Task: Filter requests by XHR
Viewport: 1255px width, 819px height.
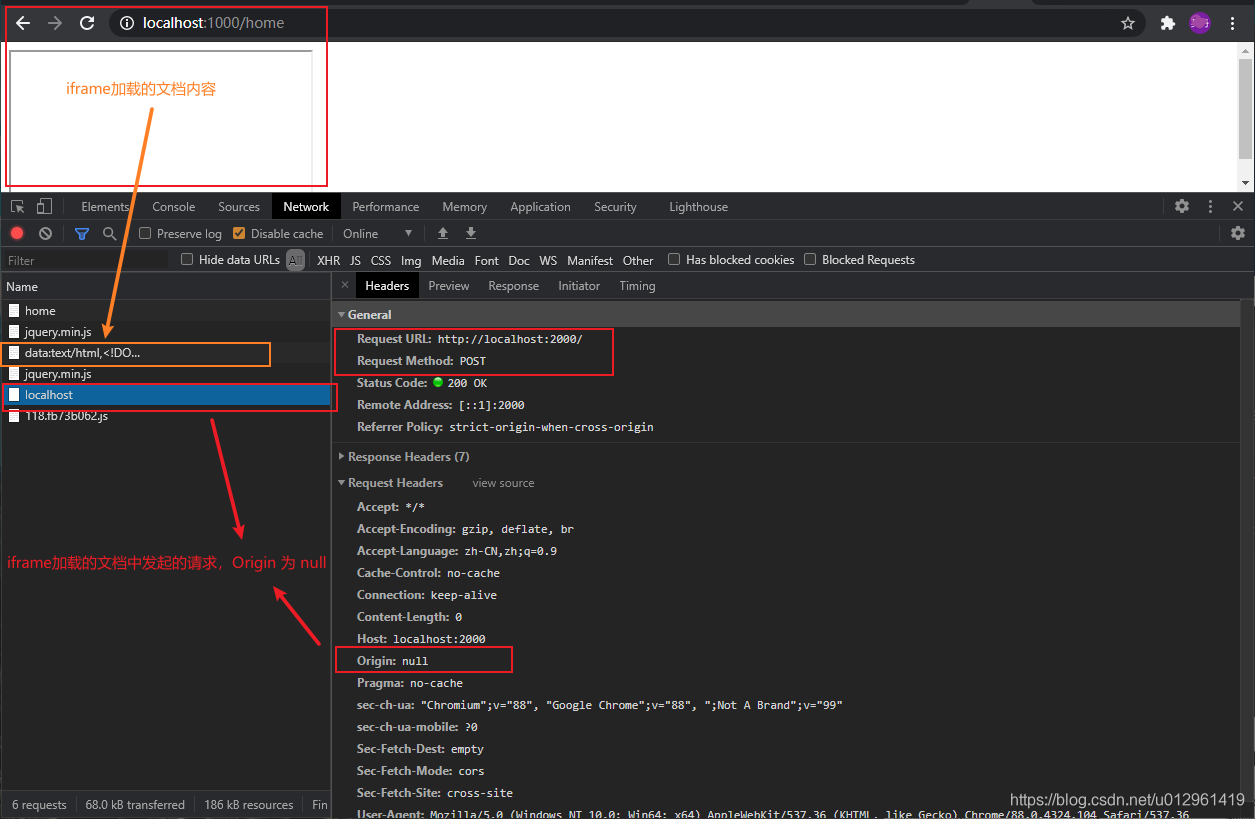Action: pyautogui.click(x=329, y=260)
